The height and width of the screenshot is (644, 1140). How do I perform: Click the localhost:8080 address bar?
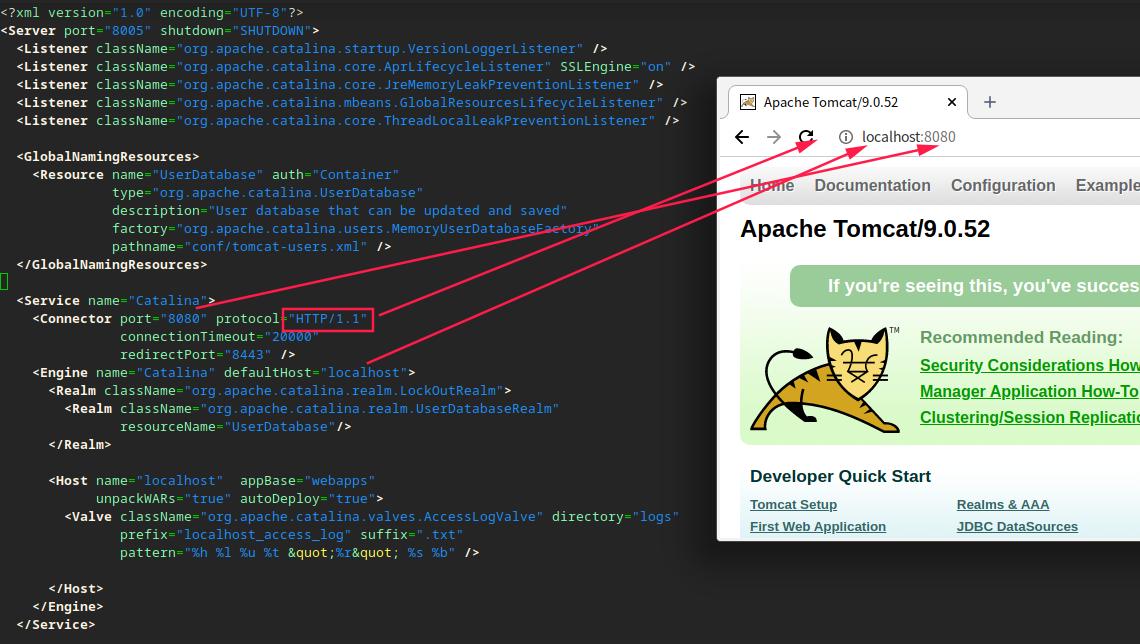tap(905, 137)
